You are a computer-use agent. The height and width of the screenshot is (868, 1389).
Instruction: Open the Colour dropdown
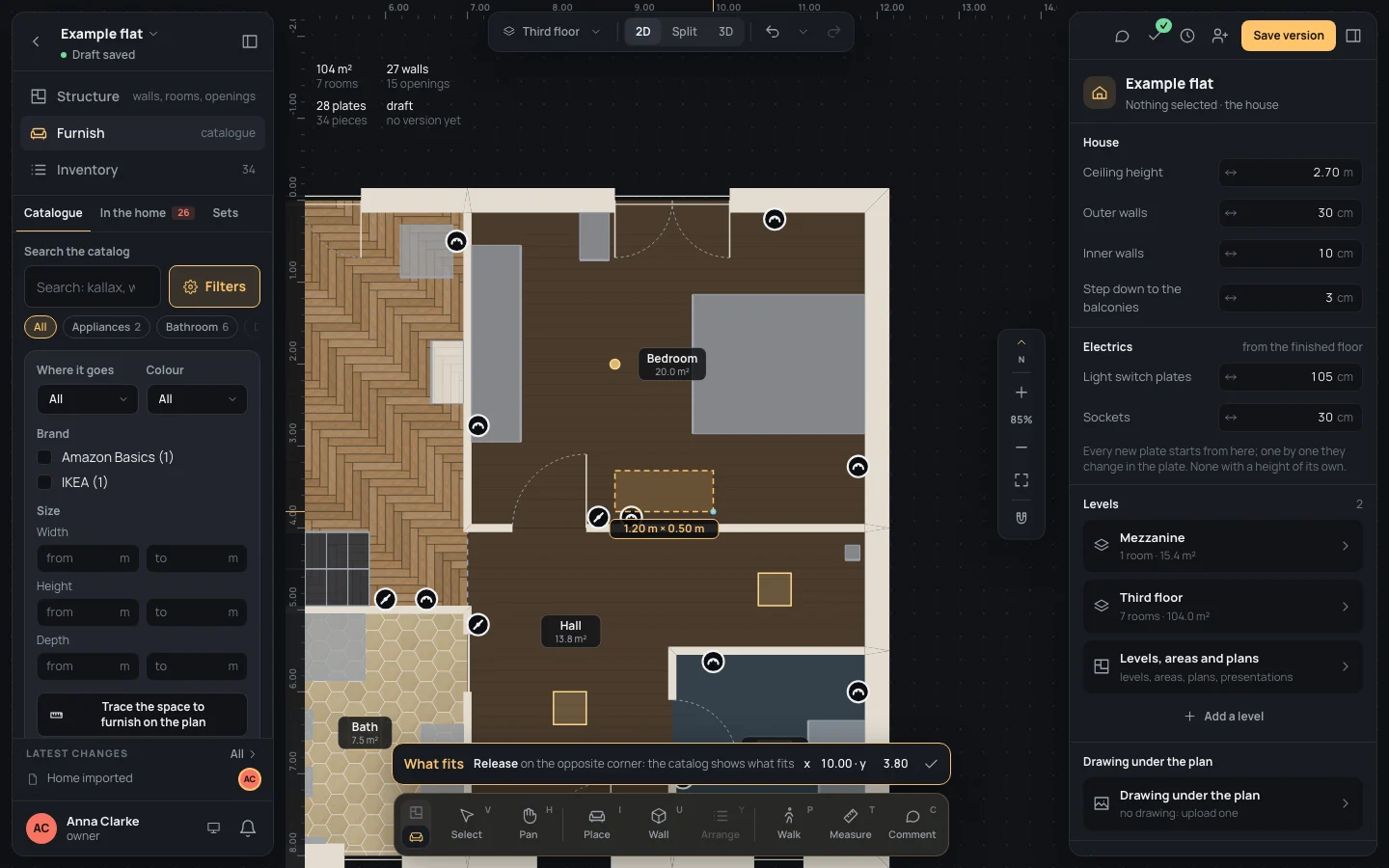pyautogui.click(x=197, y=399)
